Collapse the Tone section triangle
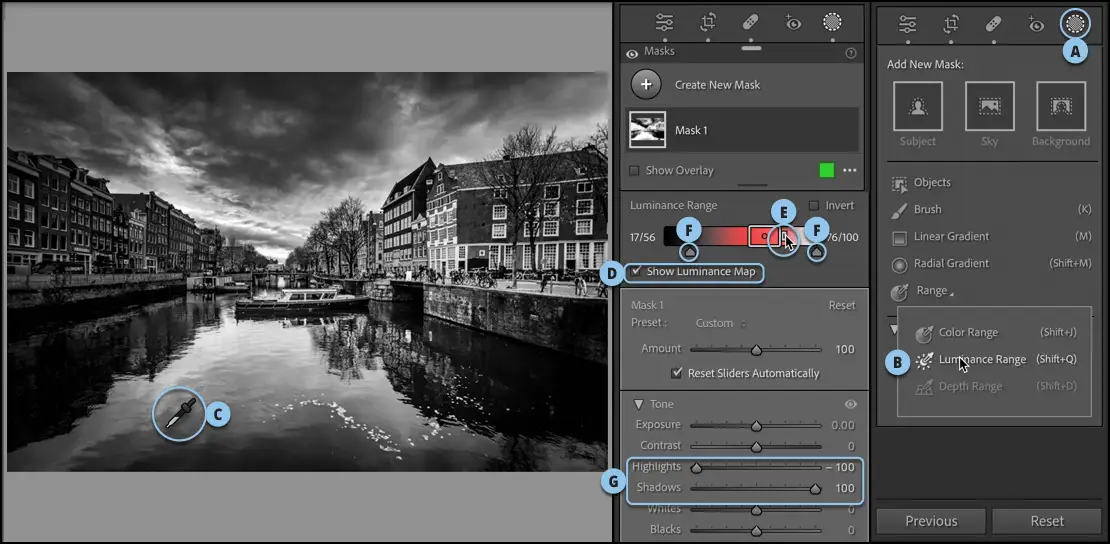 [637, 405]
